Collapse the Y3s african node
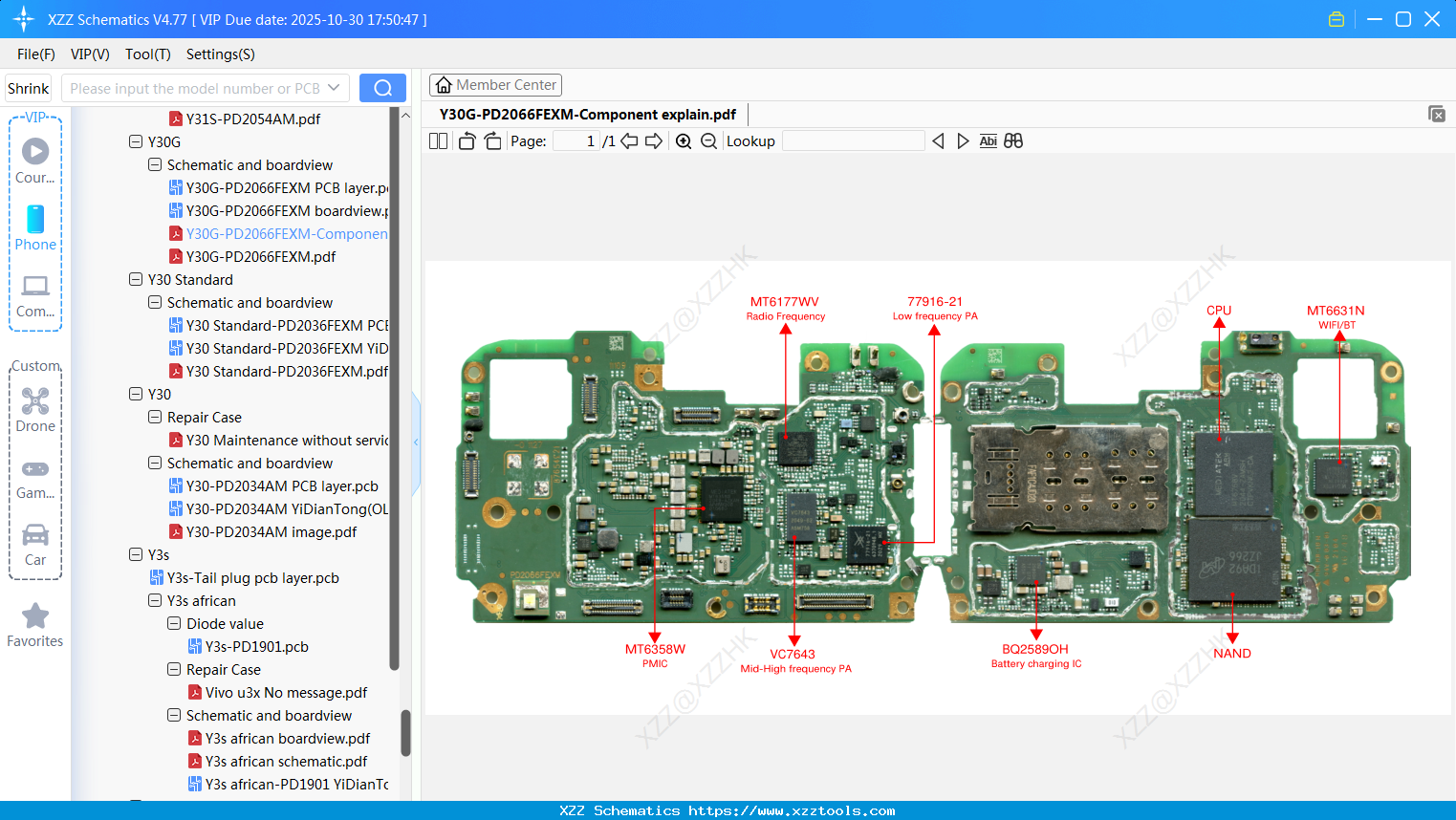Screen dimensions: 1456x820 155,600
